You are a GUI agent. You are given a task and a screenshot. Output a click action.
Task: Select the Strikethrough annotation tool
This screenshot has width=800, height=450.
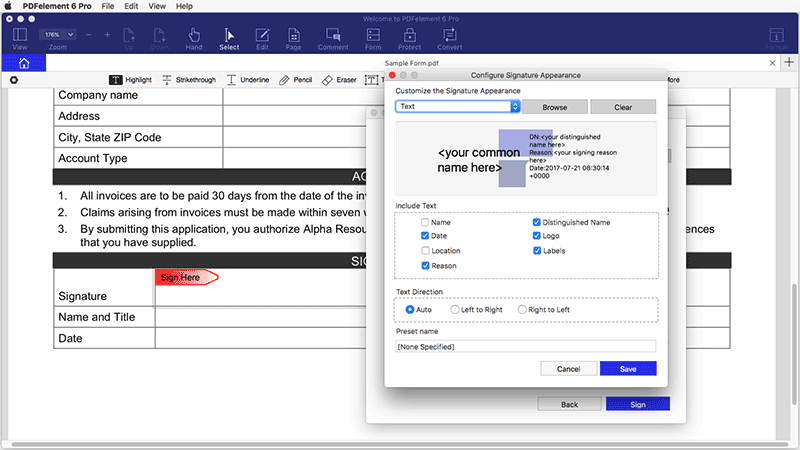[x=189, y=80]
